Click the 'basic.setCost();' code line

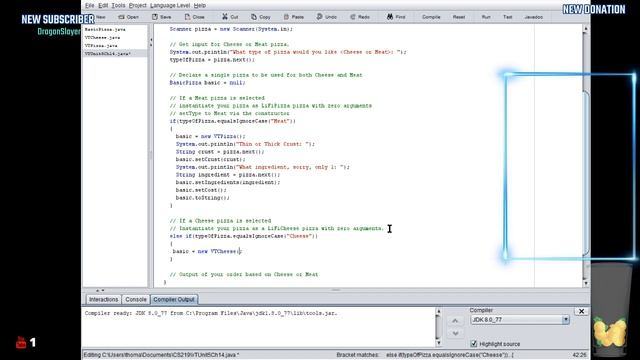201,190
